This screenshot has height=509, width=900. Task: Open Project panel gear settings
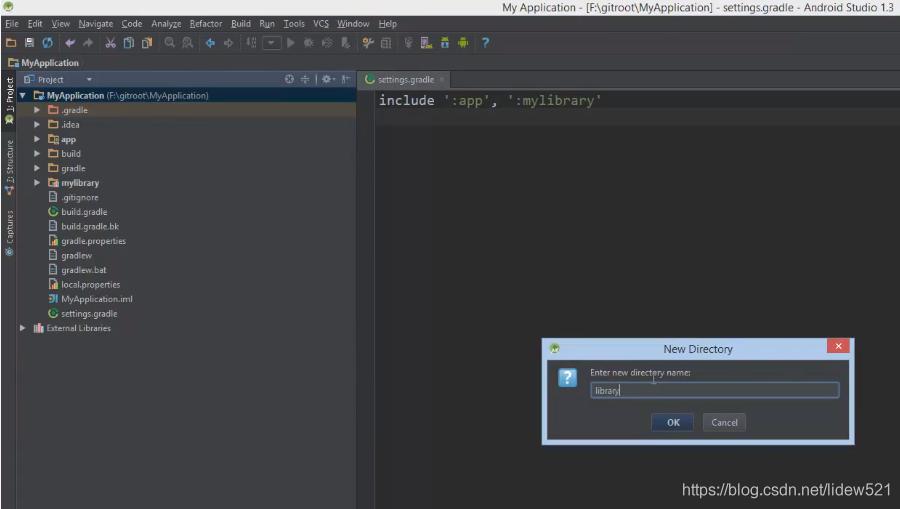click(328, 79)
